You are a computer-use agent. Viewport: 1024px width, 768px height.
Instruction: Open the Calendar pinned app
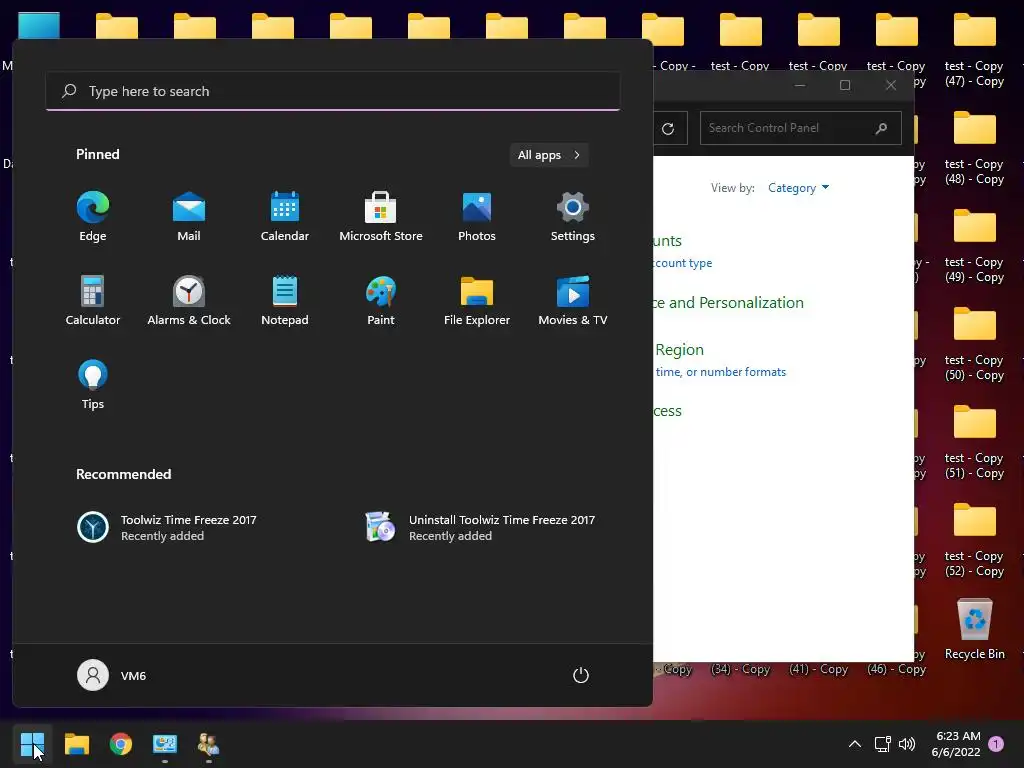coord(285,216)
